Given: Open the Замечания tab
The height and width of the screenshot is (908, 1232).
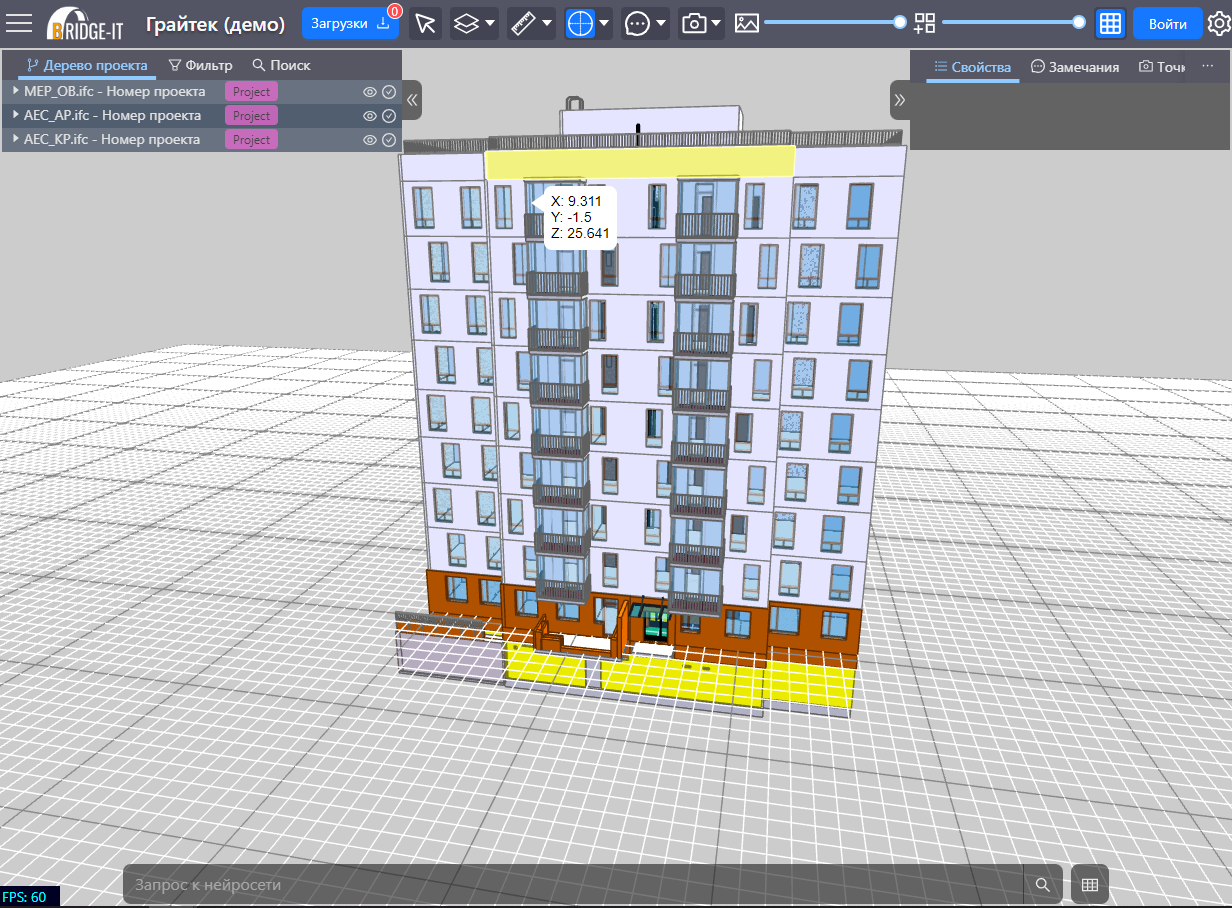Looking at the screenshot, I should coord(1075,67).
